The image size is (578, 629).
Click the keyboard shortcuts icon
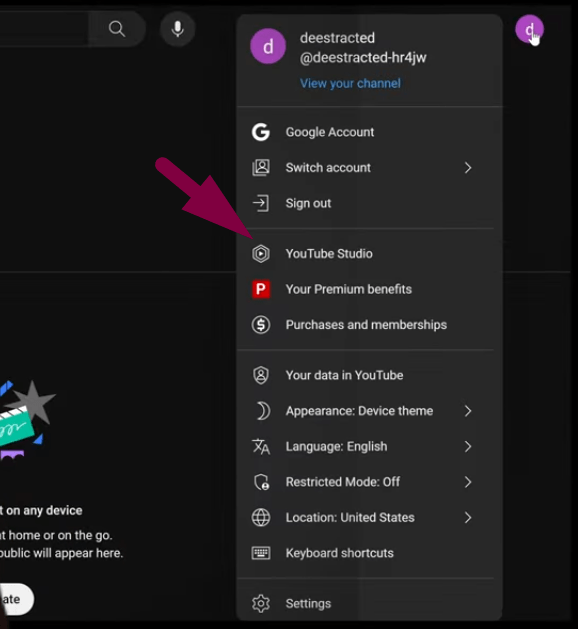click(261, 553)
